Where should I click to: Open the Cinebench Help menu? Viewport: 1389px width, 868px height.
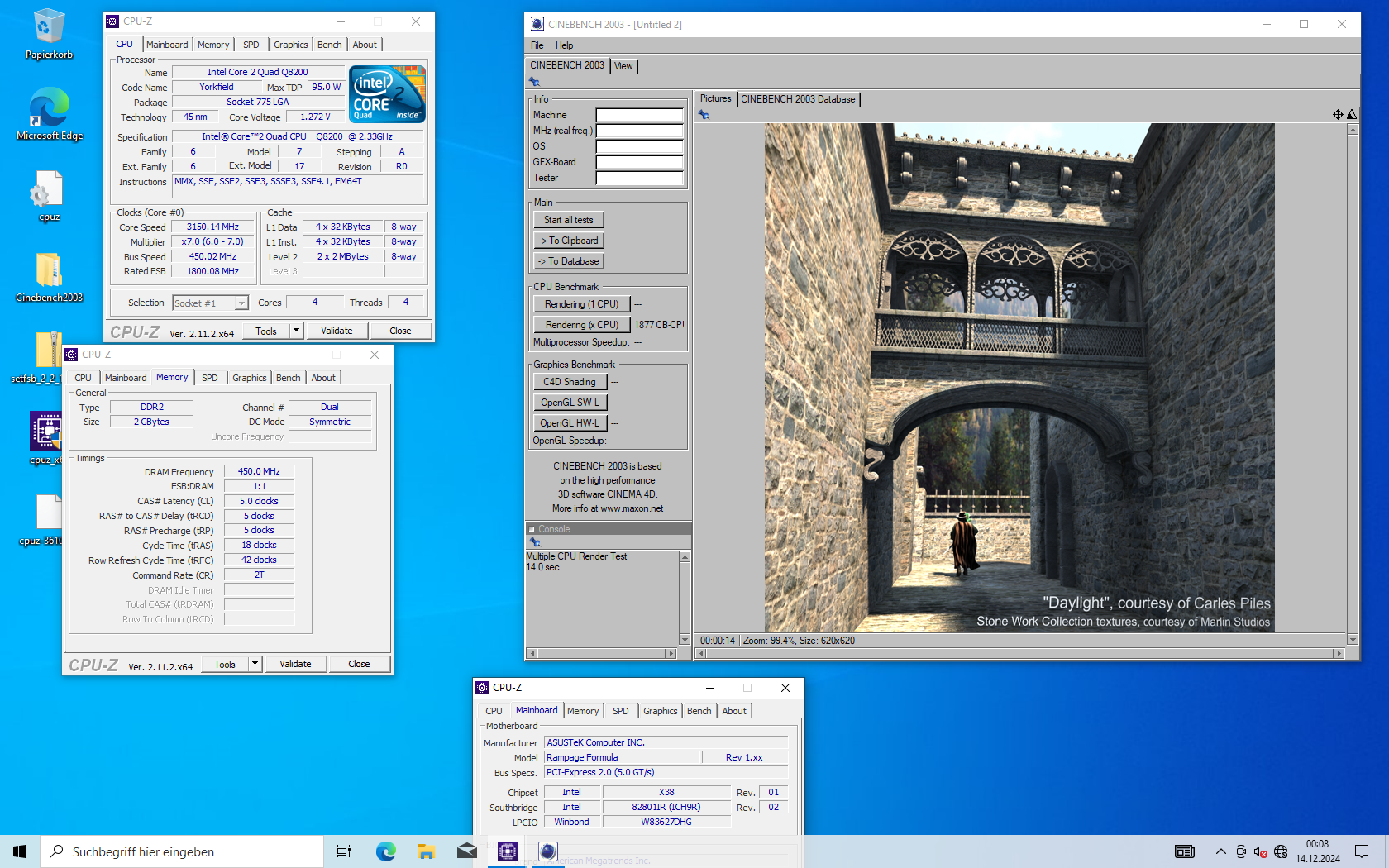pyautogui.click(x=564, y=45)
